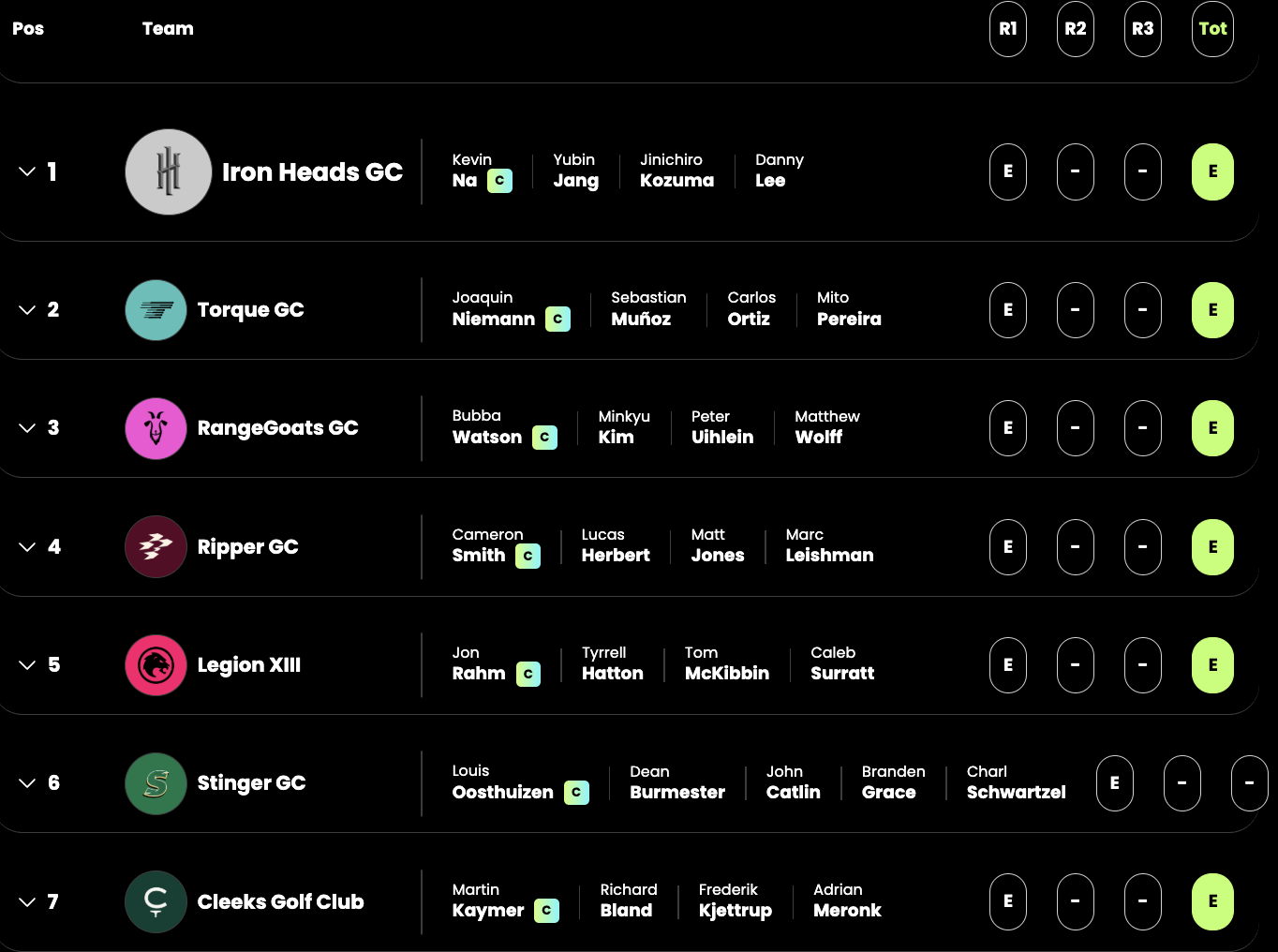Click player name Adrian Meronk
Viewport: 1278px width, 952px height.
pos(847,900)
